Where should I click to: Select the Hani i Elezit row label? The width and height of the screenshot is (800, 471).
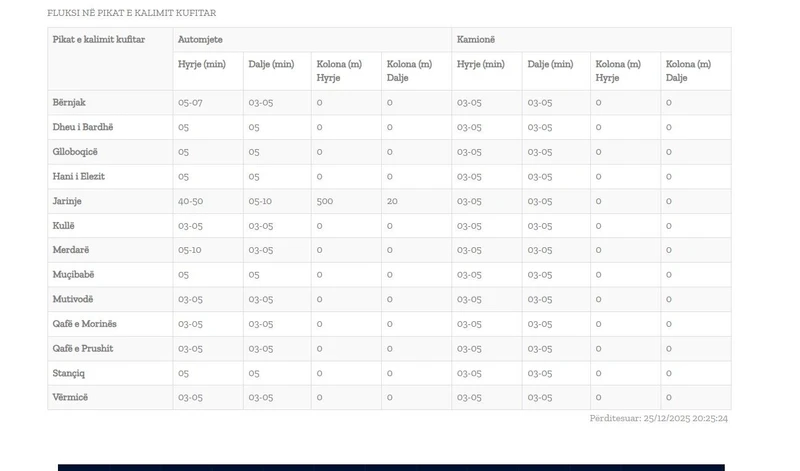(x=79, y=176)
